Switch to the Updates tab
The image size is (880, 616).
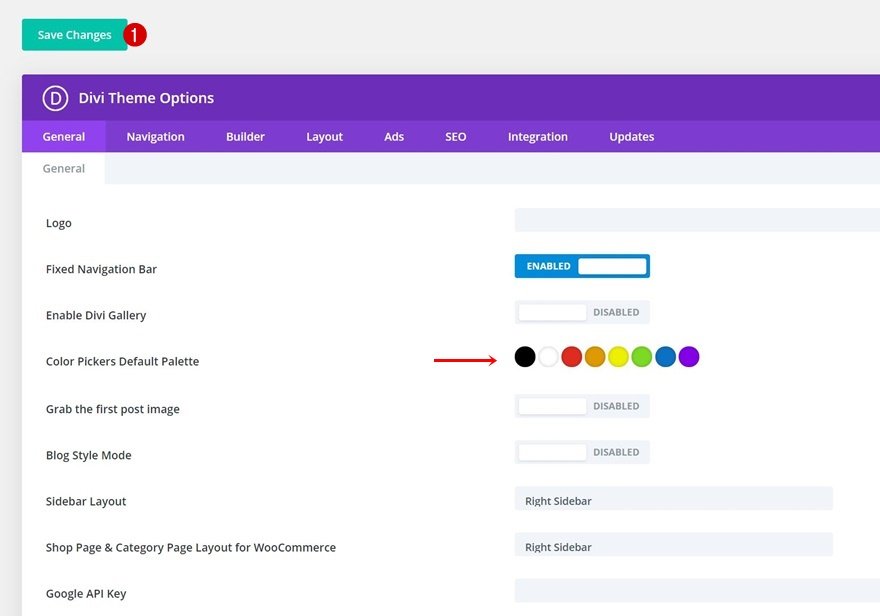[x=631, y=136]
